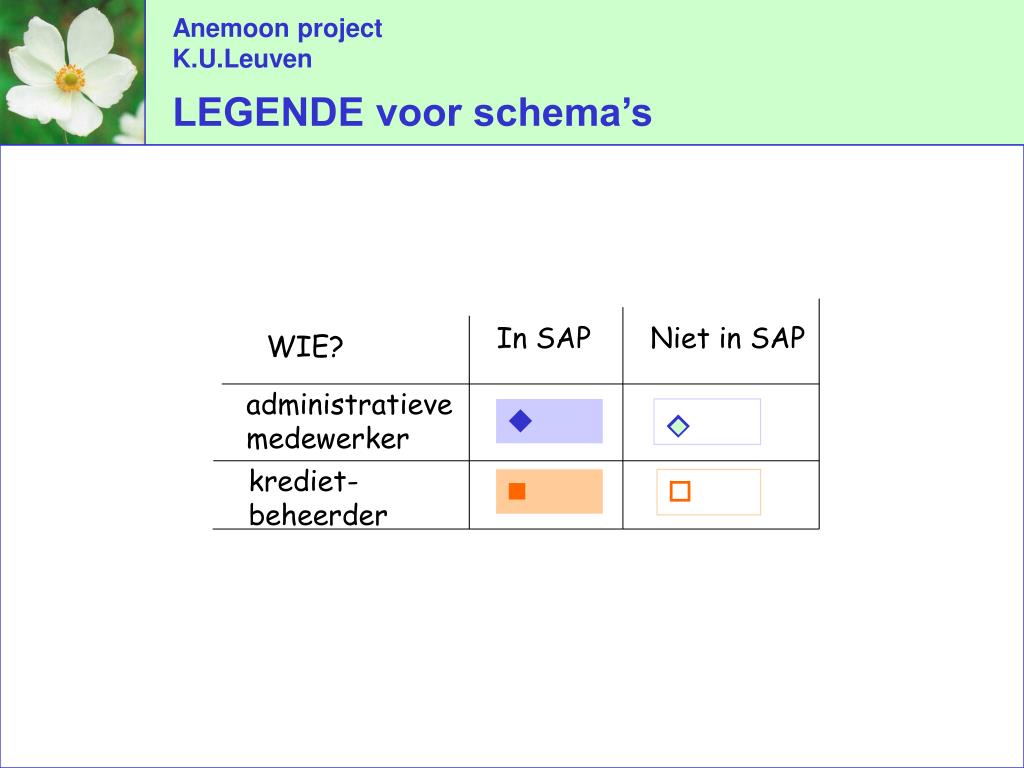The image size is (1024, 768).
Task: Click the white anemone flower image
Action: coord(72,72)
